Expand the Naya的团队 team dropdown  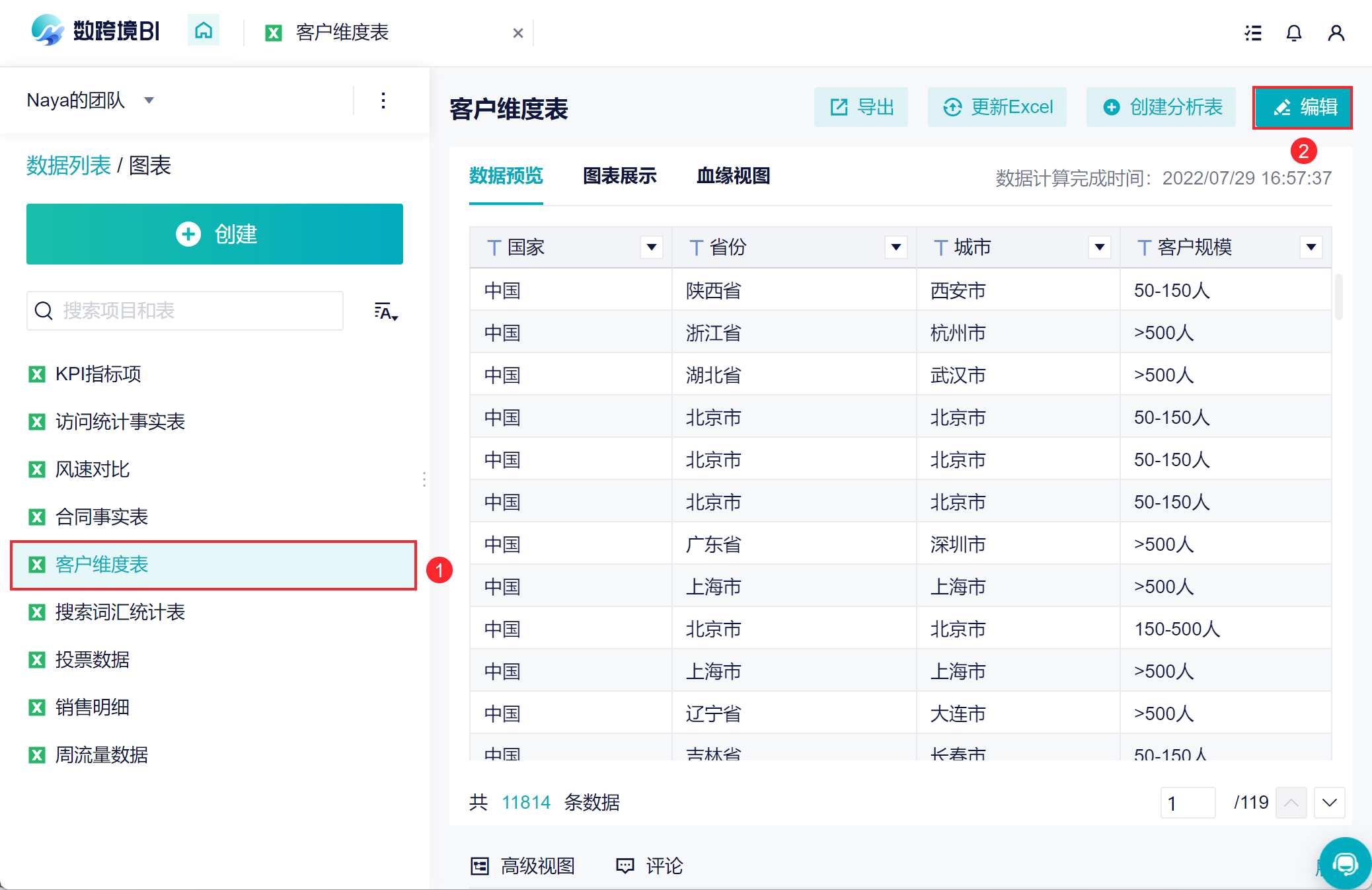tap(149, 101)
